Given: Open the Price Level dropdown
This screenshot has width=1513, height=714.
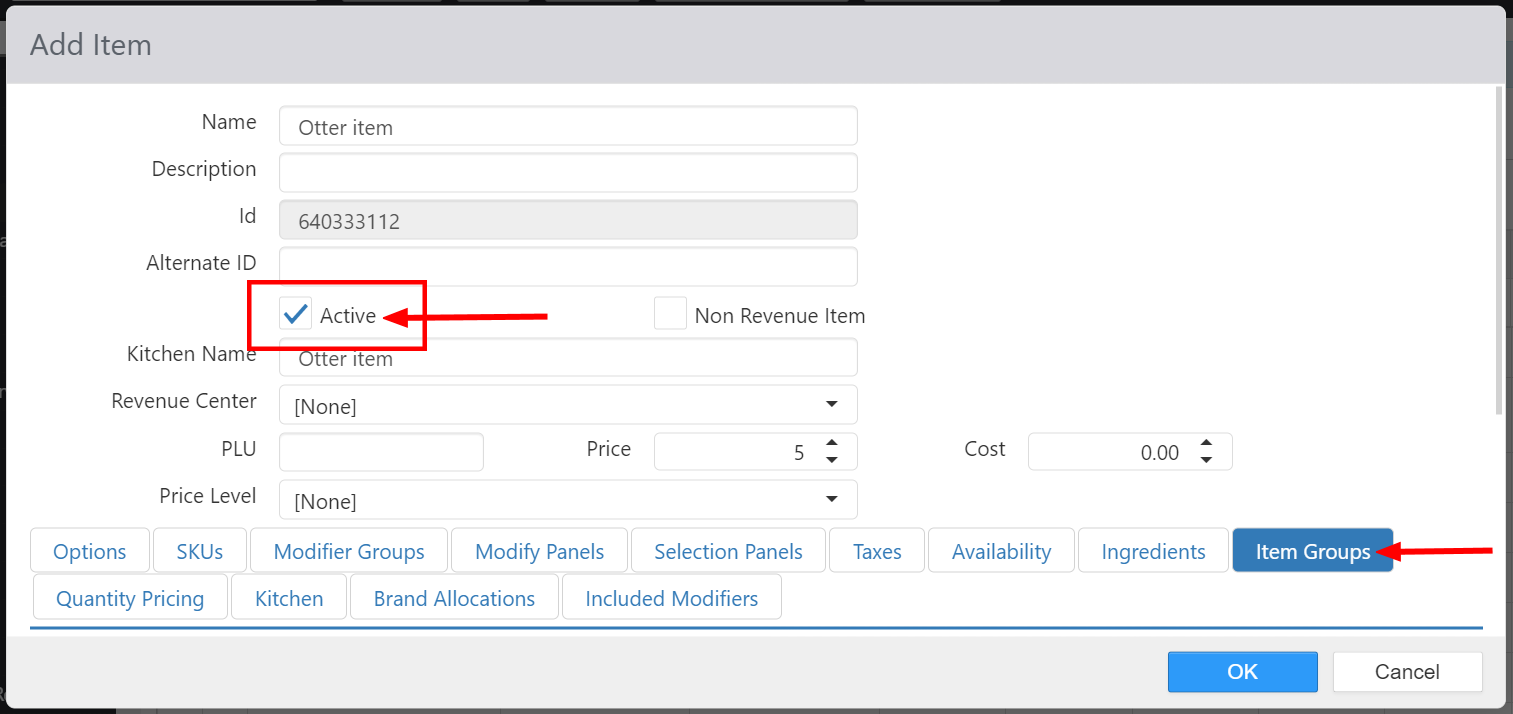Looking at the screenshot, I should coord(831,500).
